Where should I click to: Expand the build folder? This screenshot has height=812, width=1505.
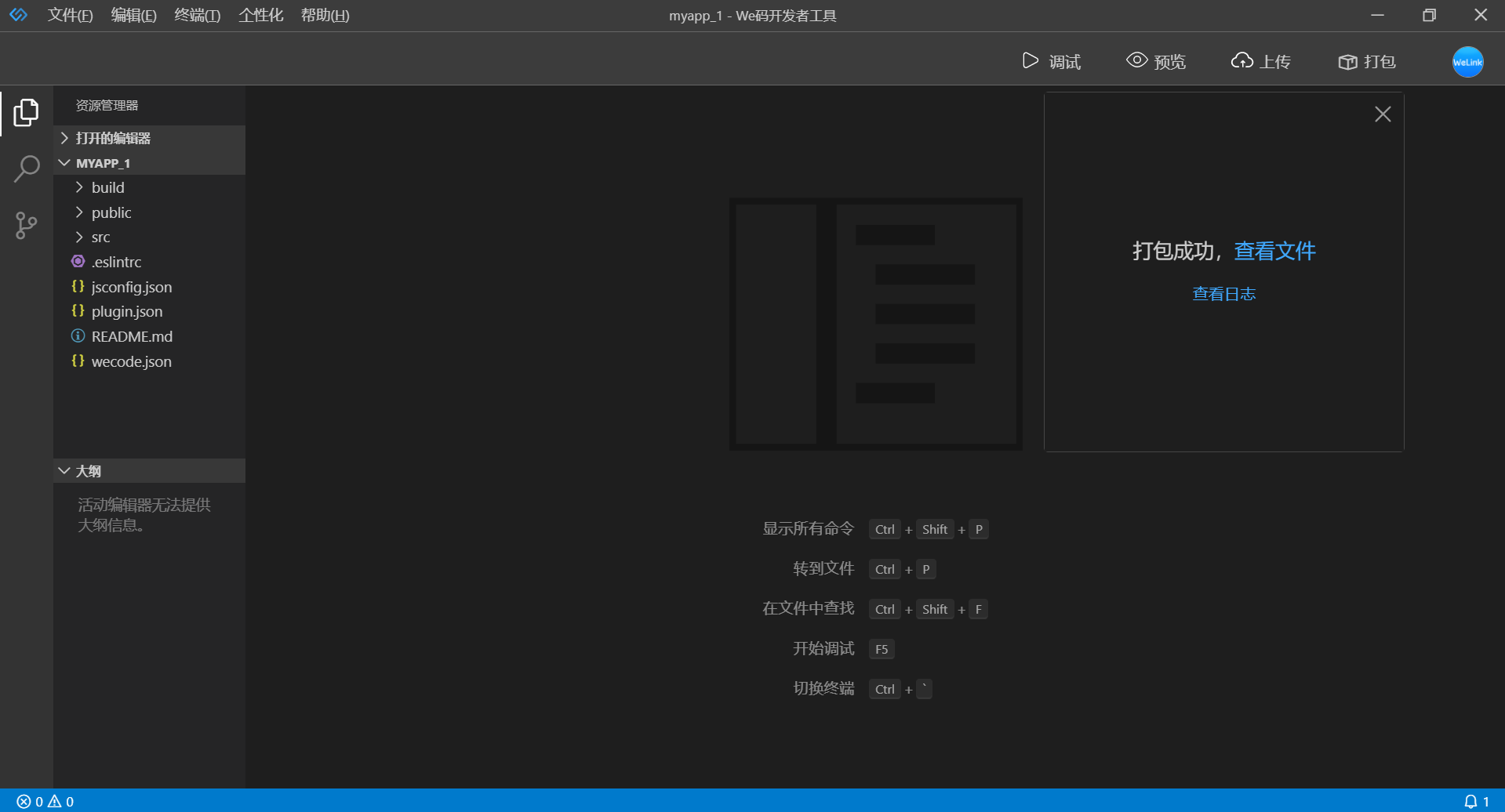point(107,187)
